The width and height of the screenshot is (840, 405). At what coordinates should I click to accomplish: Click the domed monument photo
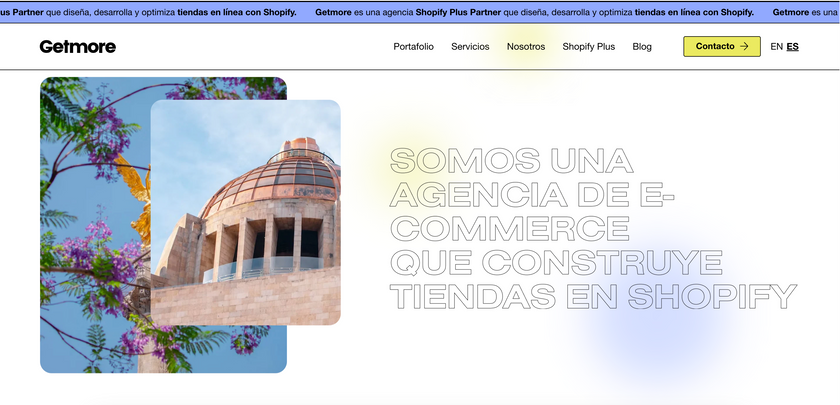point(245,213)
